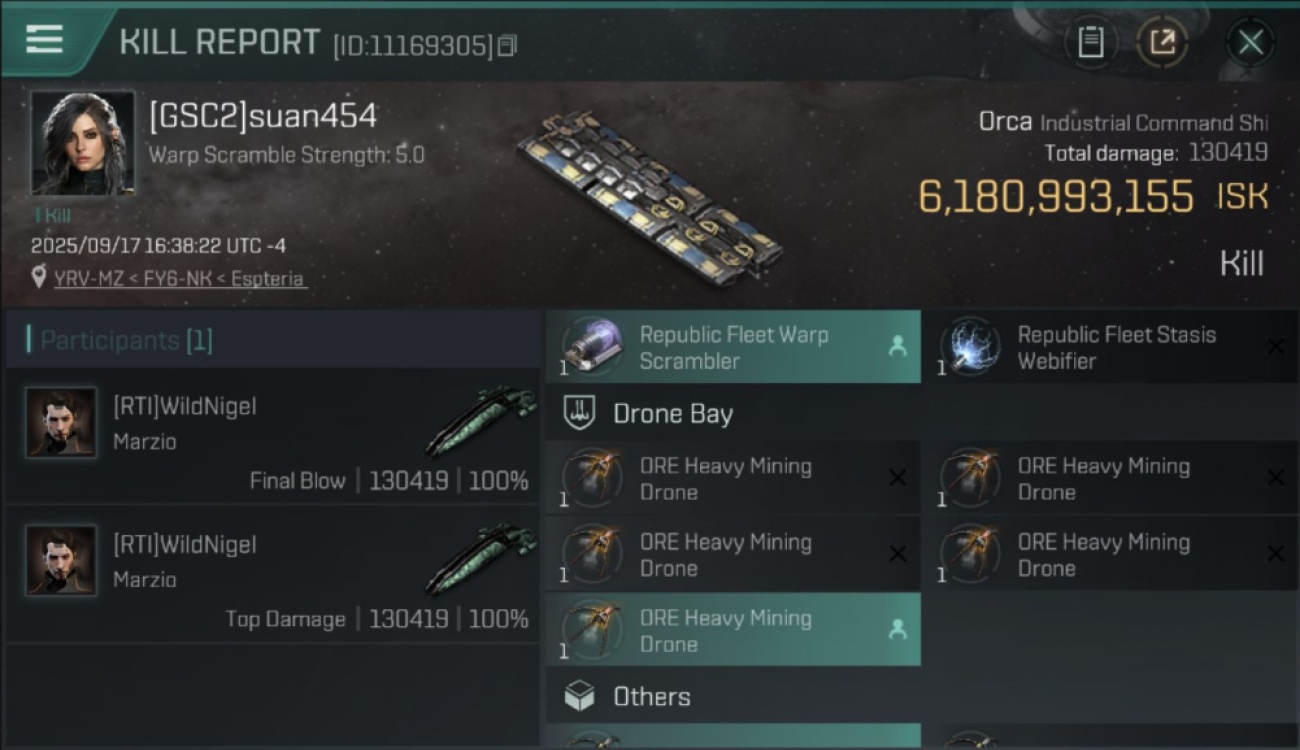1300x750 pixels.
Task: Click the Orca ship image
Action: click(x=650, y=195)
